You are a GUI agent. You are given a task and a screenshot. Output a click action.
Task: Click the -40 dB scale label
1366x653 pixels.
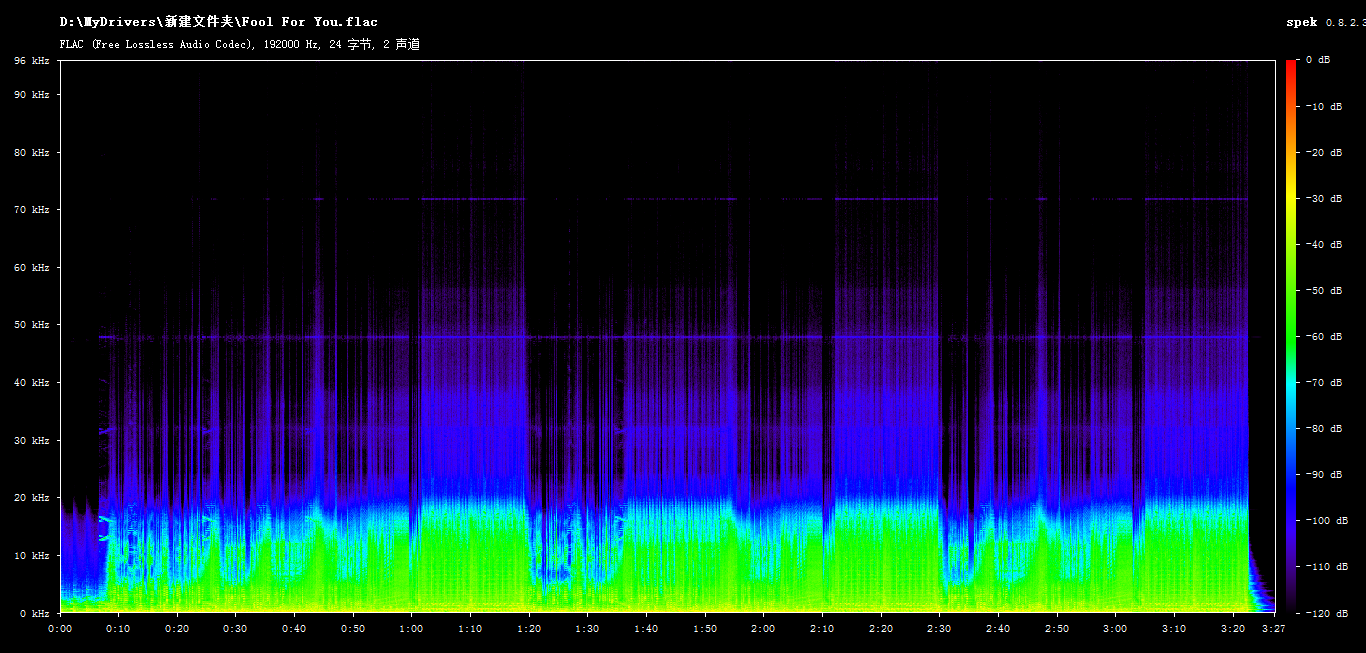(x=1322, y=245)
